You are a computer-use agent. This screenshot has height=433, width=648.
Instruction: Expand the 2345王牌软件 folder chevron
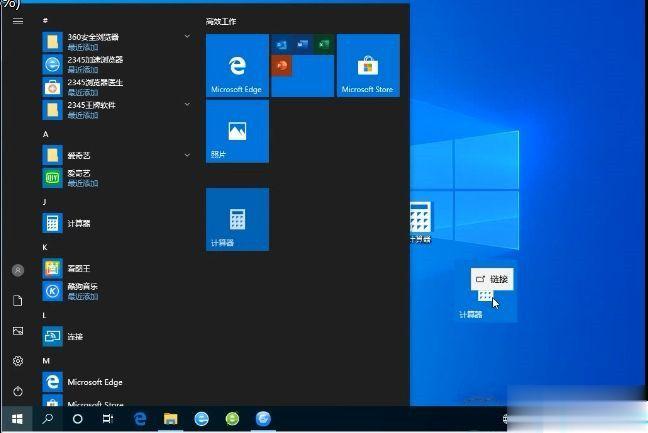[187, 104]
